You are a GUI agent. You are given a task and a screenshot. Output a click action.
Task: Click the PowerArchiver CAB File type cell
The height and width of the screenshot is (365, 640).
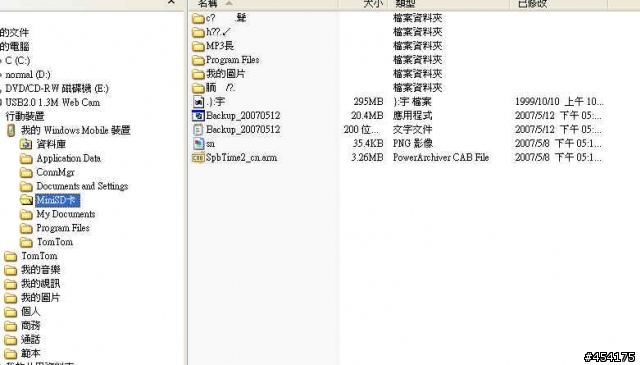(441, 157)
